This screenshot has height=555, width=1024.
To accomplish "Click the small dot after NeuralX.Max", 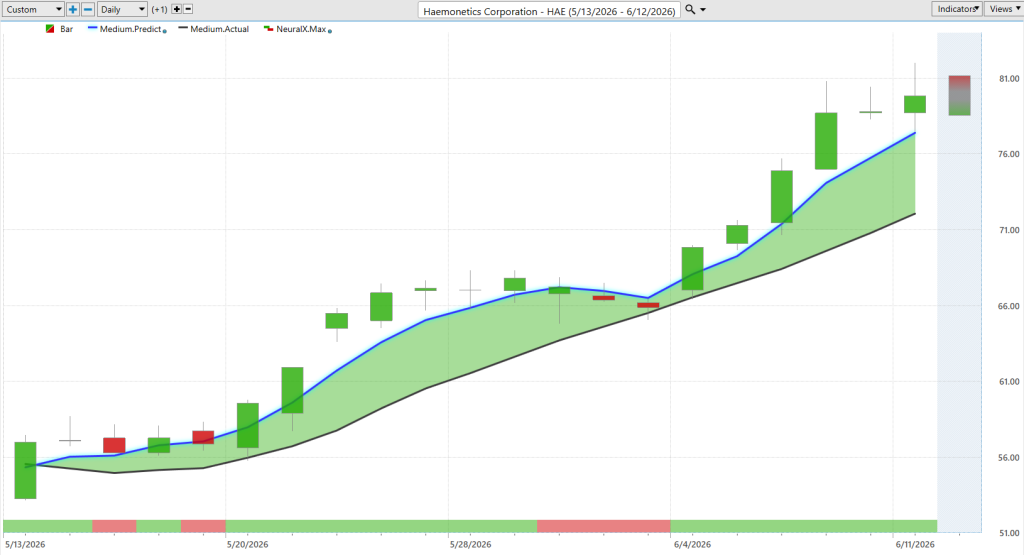I will point(330,31).
